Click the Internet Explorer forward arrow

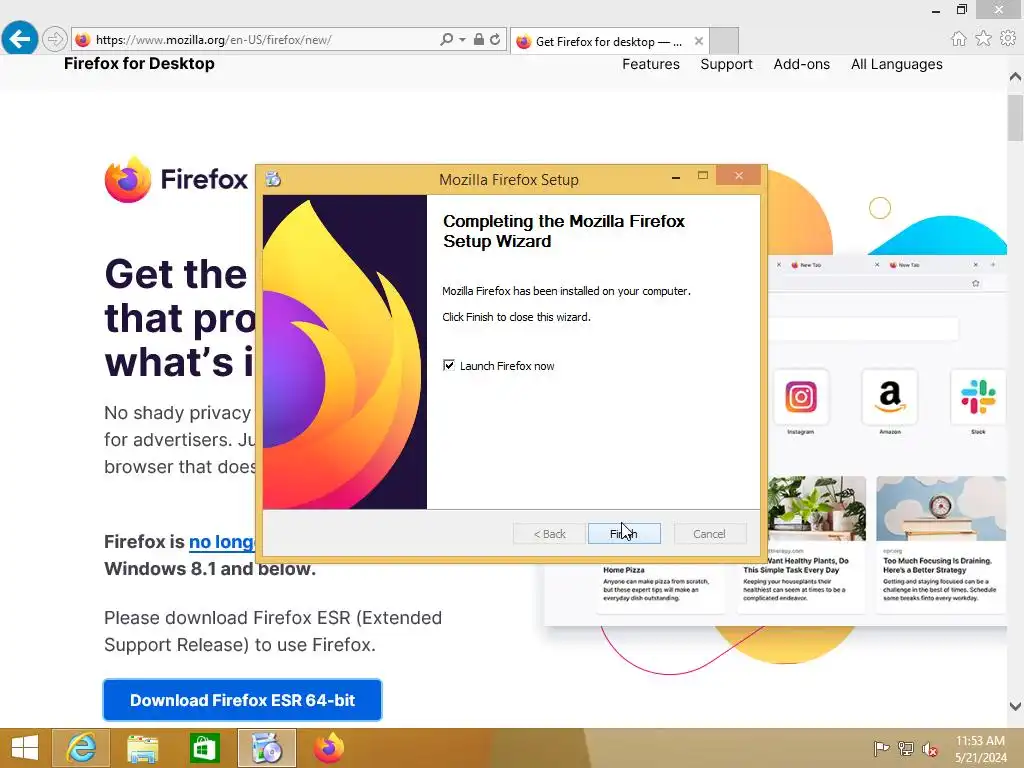[55, 39]
